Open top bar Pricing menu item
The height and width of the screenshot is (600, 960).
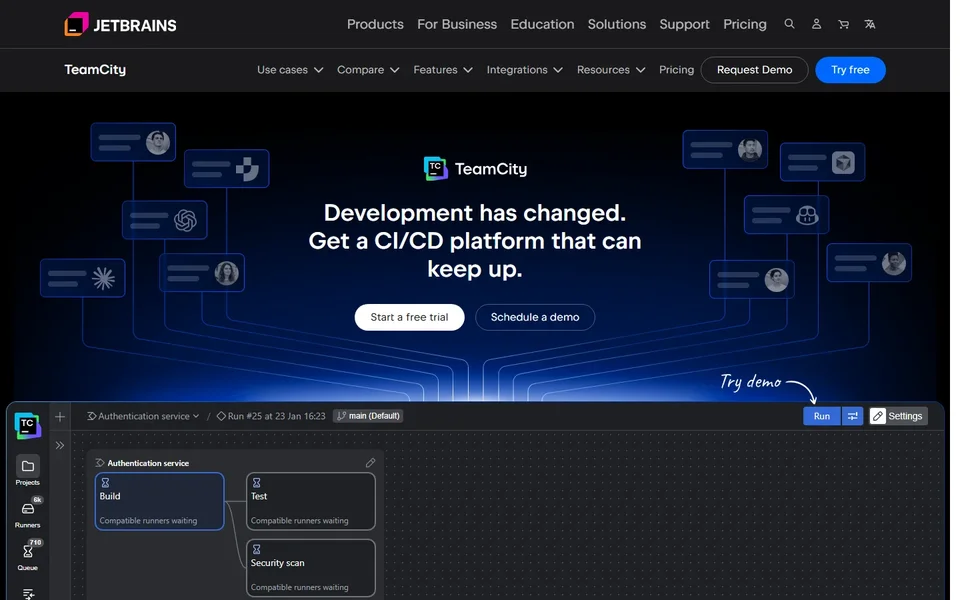[744, 24]
